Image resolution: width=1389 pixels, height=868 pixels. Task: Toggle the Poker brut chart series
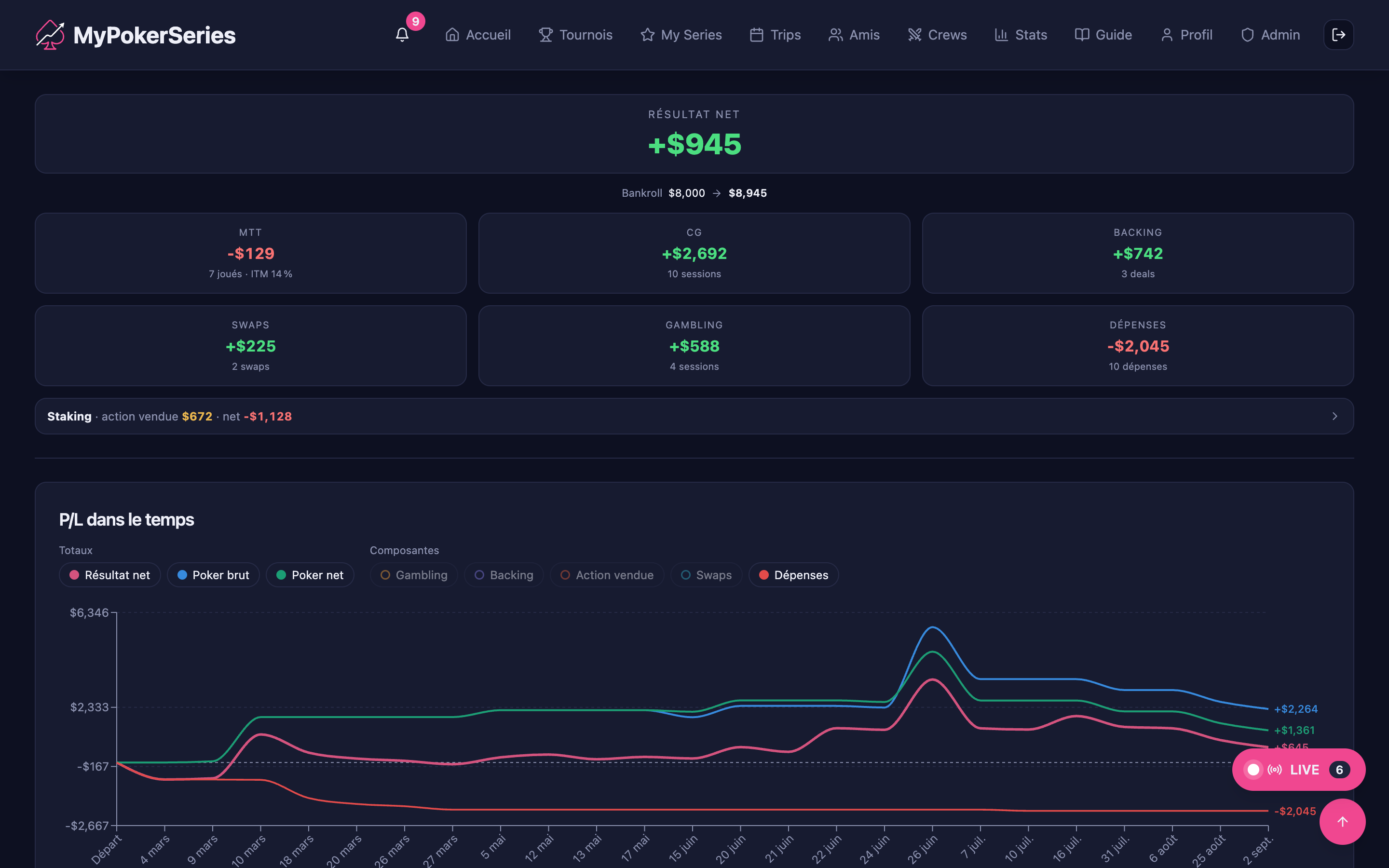[213, 575]
